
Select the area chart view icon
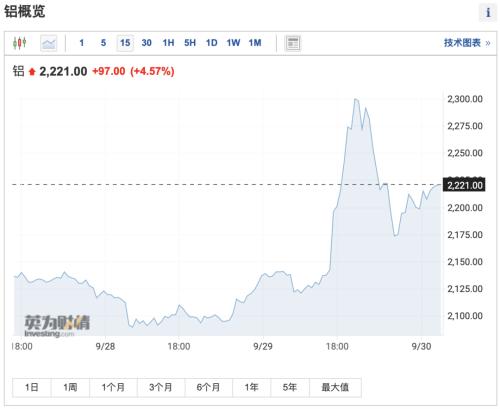tap(49, 43)
